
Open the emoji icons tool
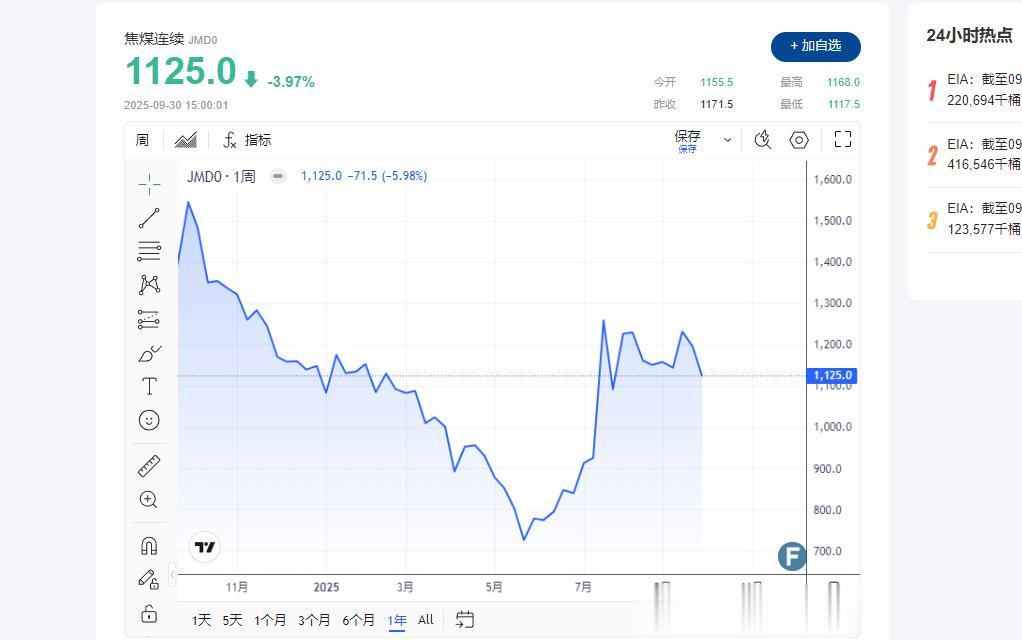pyautogui.click(x=149, y=420)
